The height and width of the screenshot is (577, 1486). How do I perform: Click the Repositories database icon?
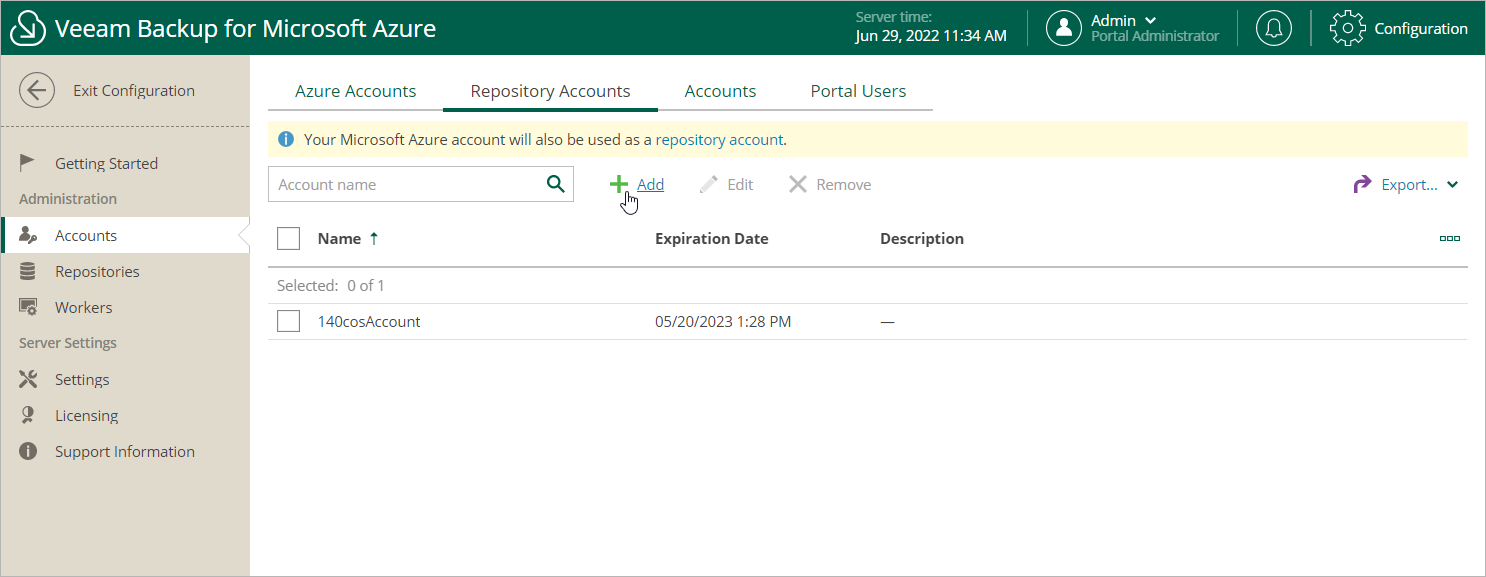point(28,272)
